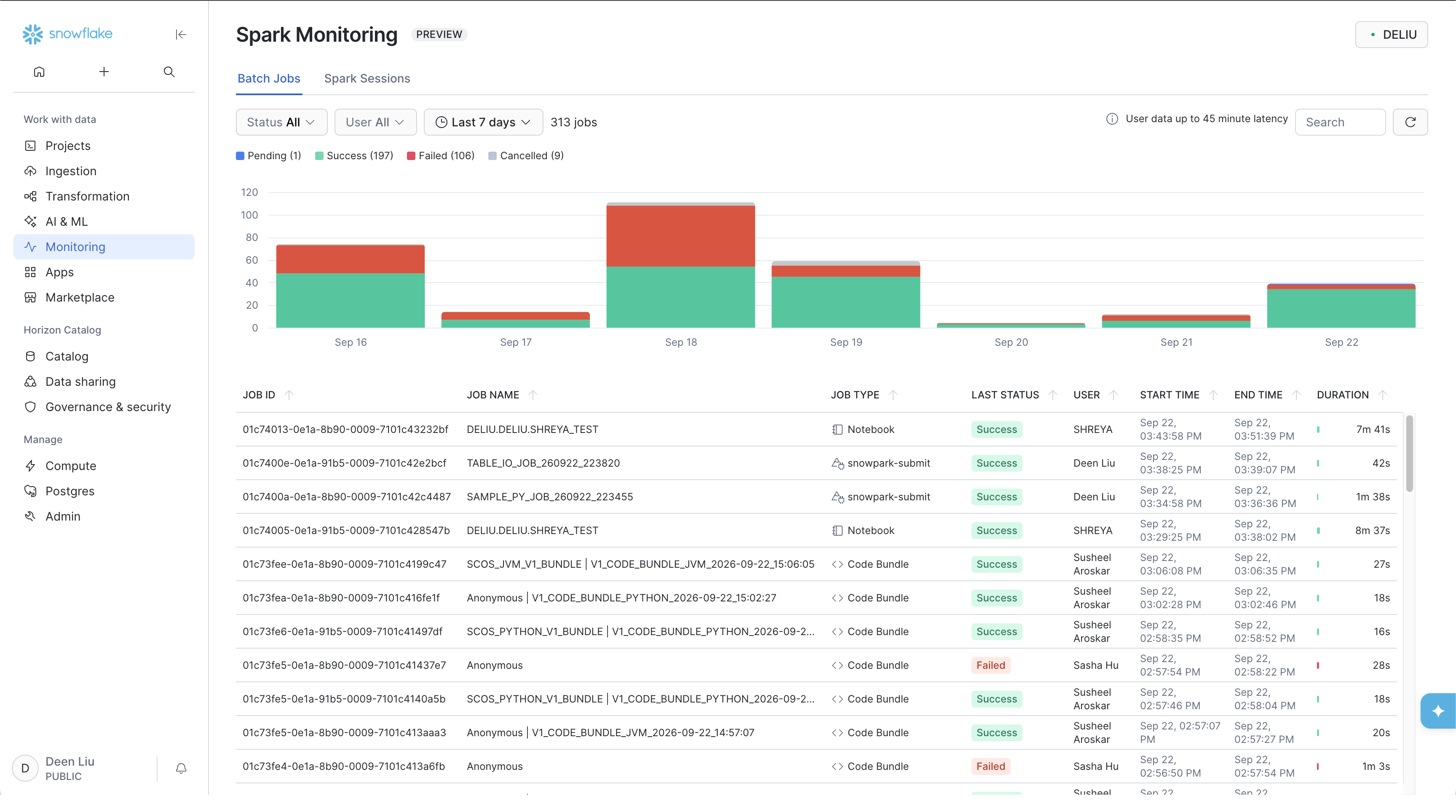Sort by JOB TYPE column arrow

[x=893, y=395]
